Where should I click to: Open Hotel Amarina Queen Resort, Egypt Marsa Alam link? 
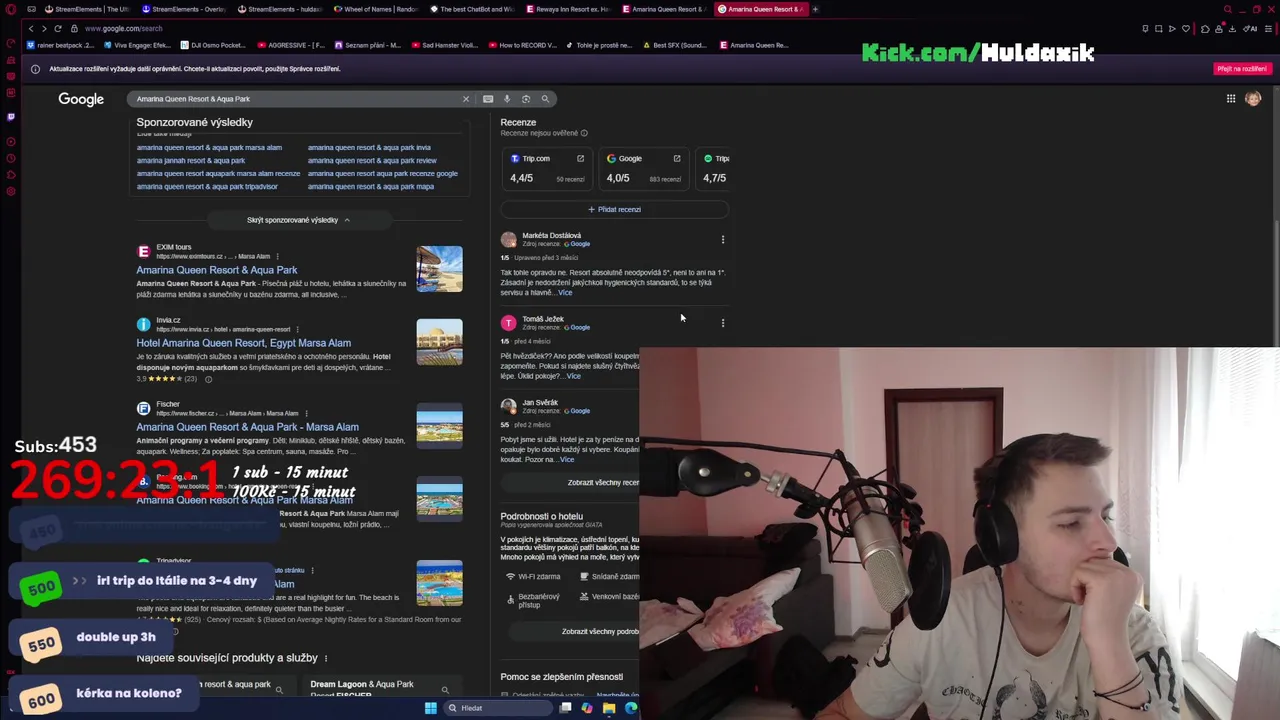(244, 343)
